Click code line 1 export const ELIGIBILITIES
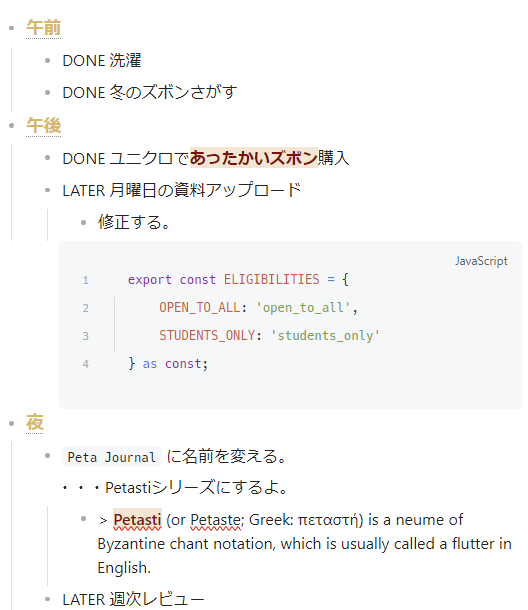The width and height of the screenshot is (528, 610). point(238,279)
